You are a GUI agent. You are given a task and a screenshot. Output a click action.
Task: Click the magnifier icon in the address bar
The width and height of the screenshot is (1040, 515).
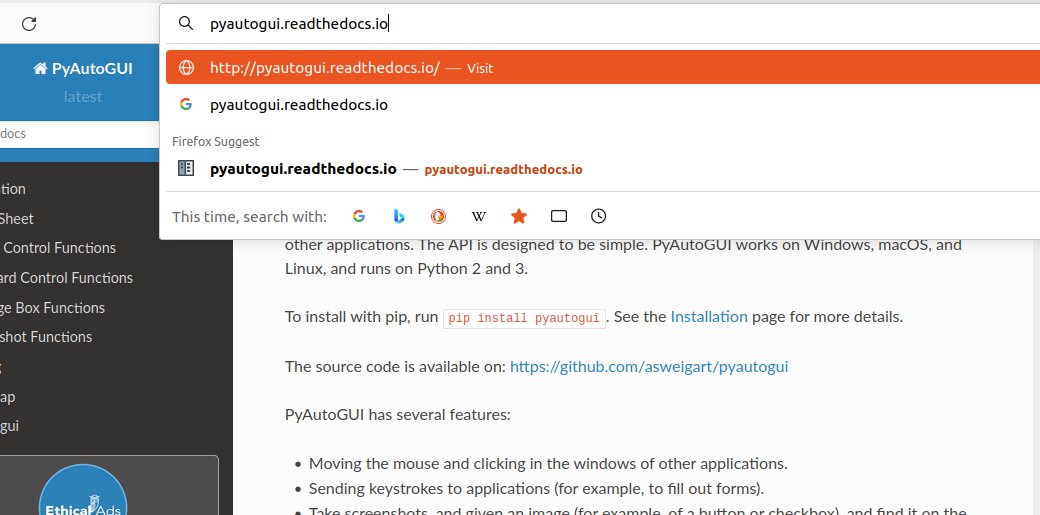point(186,24)
